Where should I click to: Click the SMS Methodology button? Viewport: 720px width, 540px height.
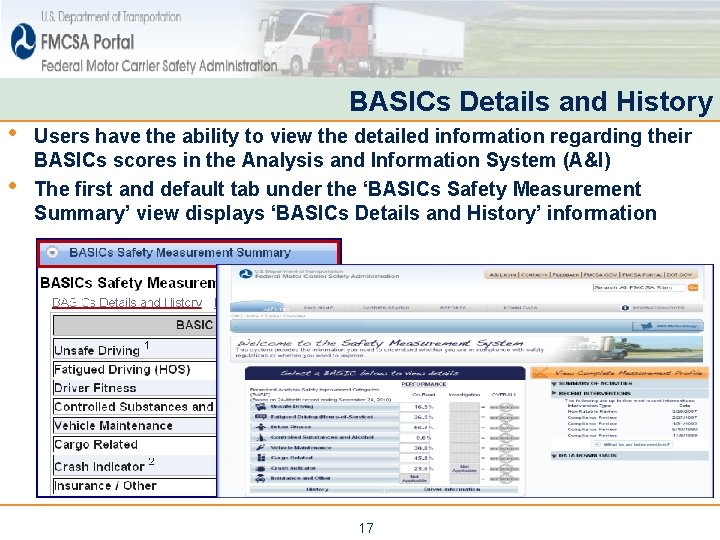(x=668, y=326)
